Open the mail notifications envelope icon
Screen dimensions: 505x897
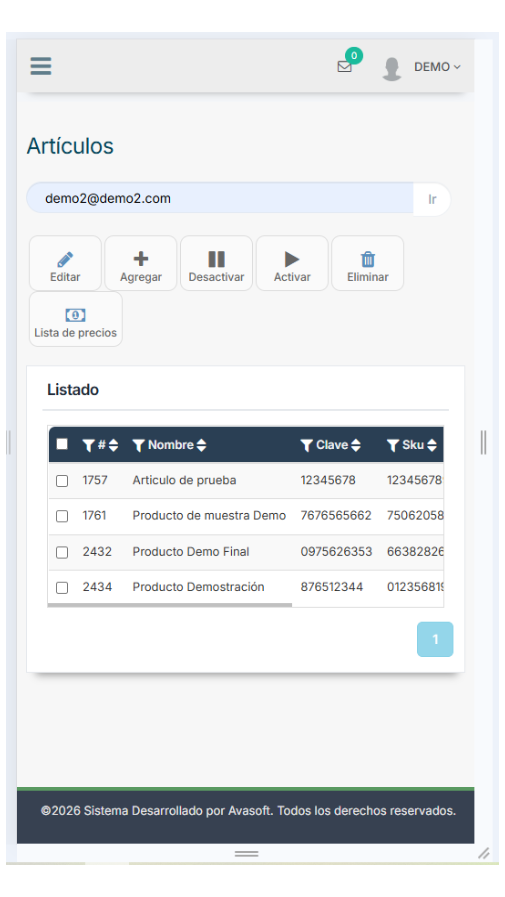(x=344, y=67)
